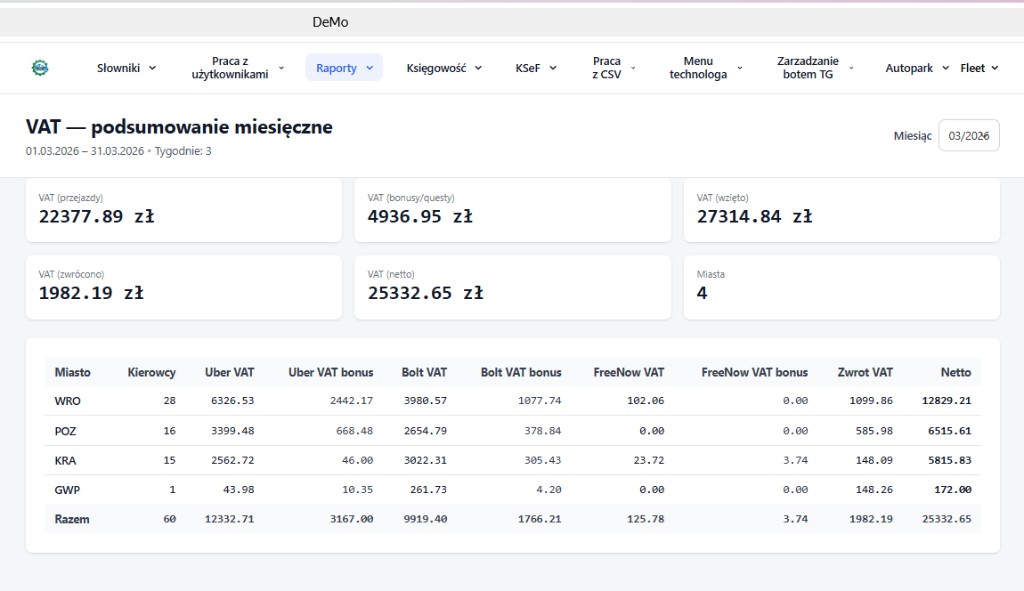Click Razem Kierowcy total 60
Image resolution: width=1024 pixels, height=591 pixels.
click(x=169, y=519)
